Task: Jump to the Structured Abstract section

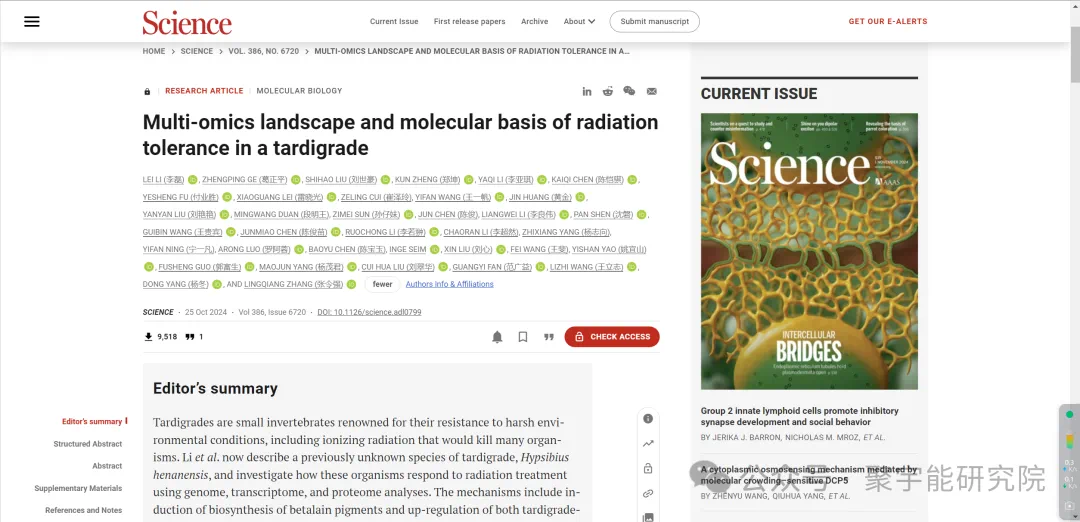Action: (88, 444)
